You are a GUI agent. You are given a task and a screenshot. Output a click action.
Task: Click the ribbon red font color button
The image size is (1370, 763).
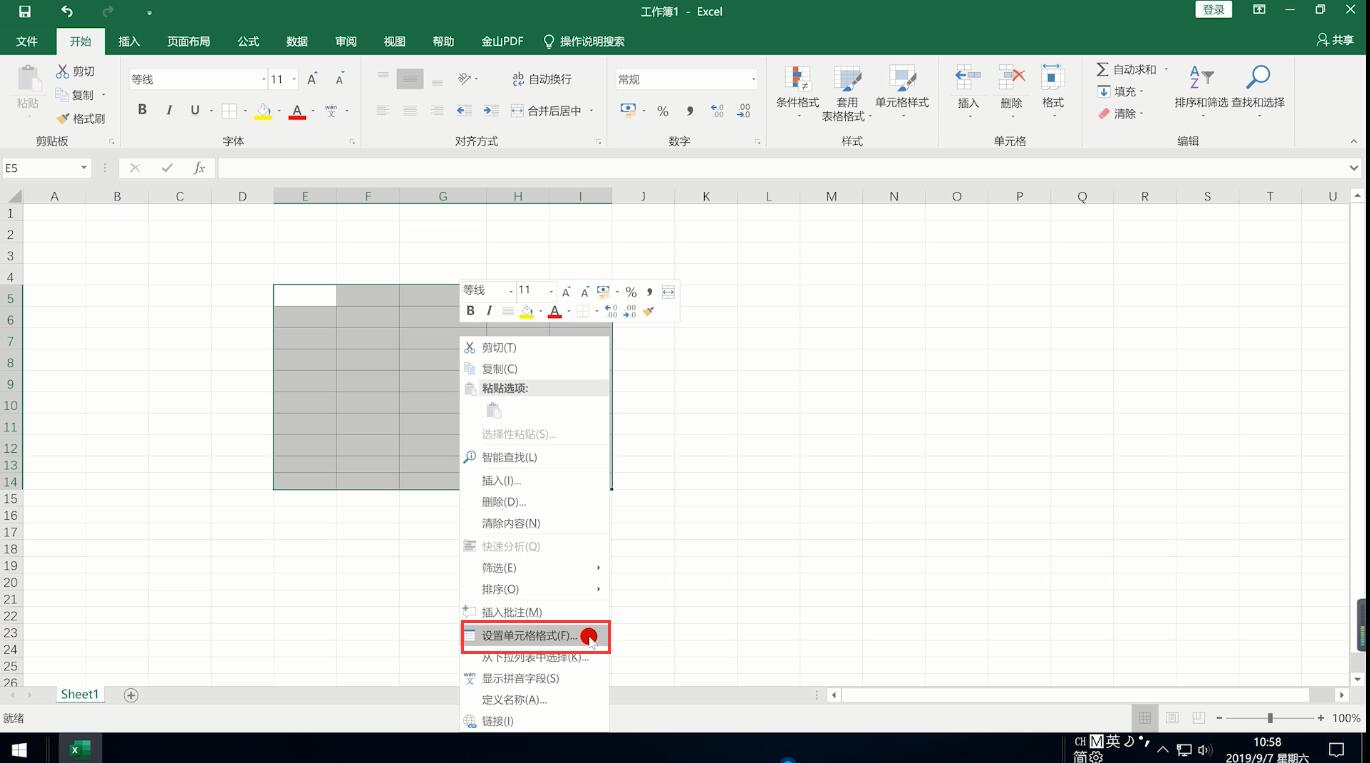pos(297,111)
